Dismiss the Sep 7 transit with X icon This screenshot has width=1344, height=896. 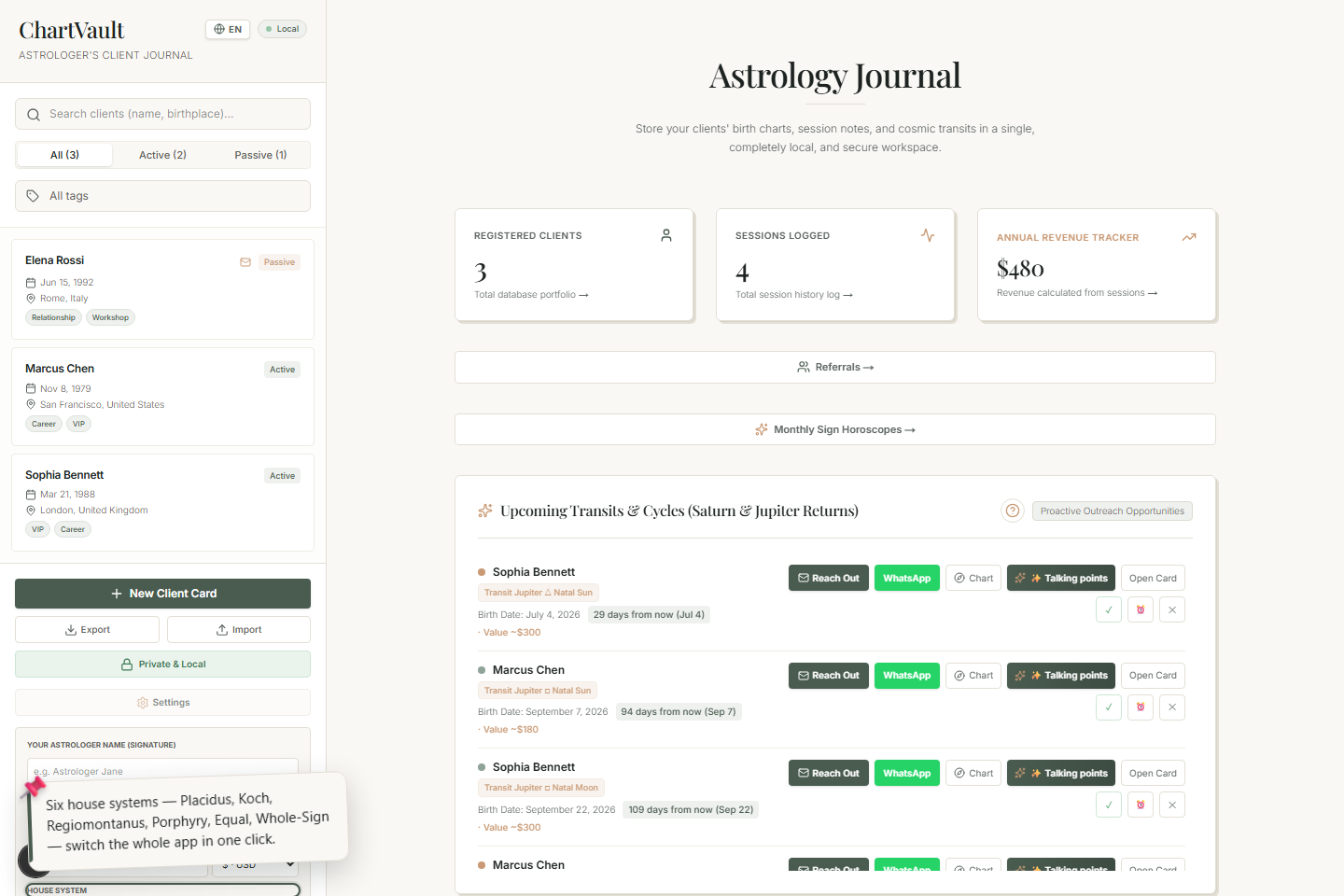(1172, 707)
